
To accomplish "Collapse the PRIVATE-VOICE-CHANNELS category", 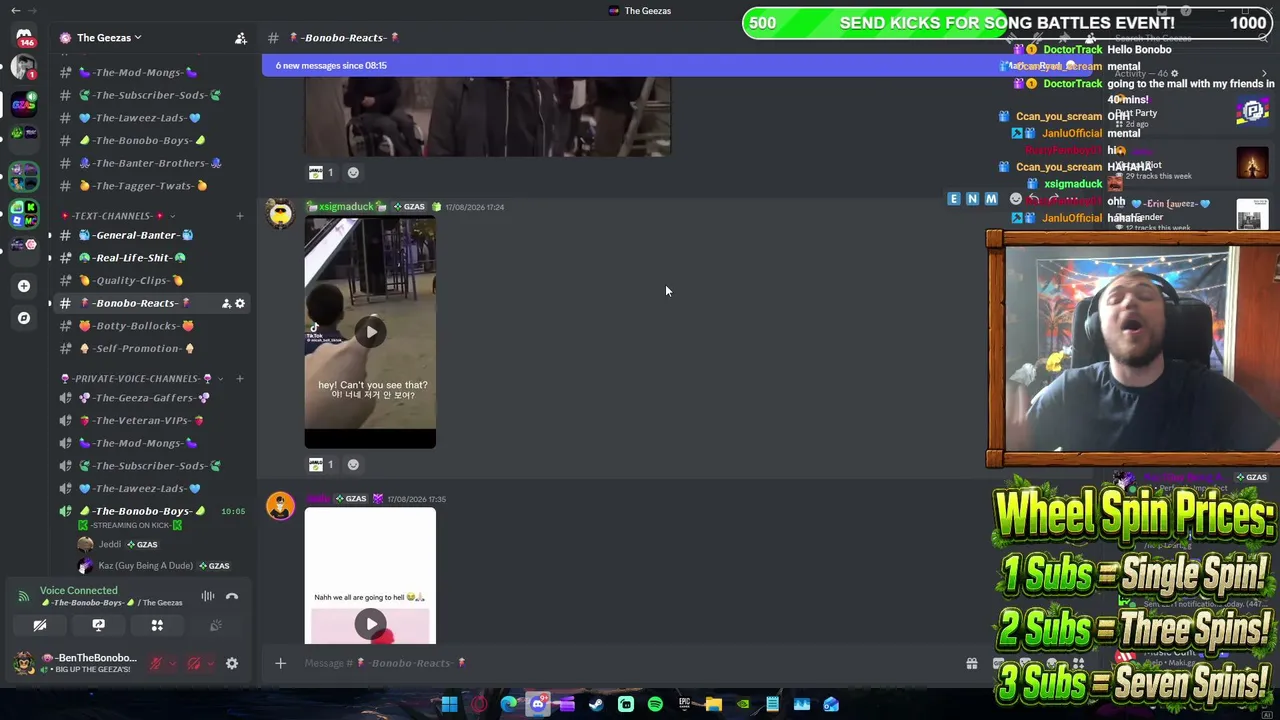I will point(142,379).
